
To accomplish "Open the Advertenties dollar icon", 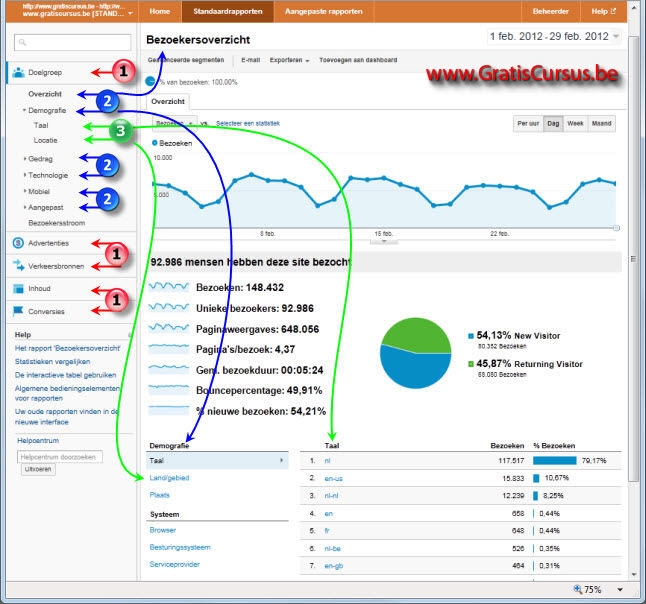I will point(18,243).
